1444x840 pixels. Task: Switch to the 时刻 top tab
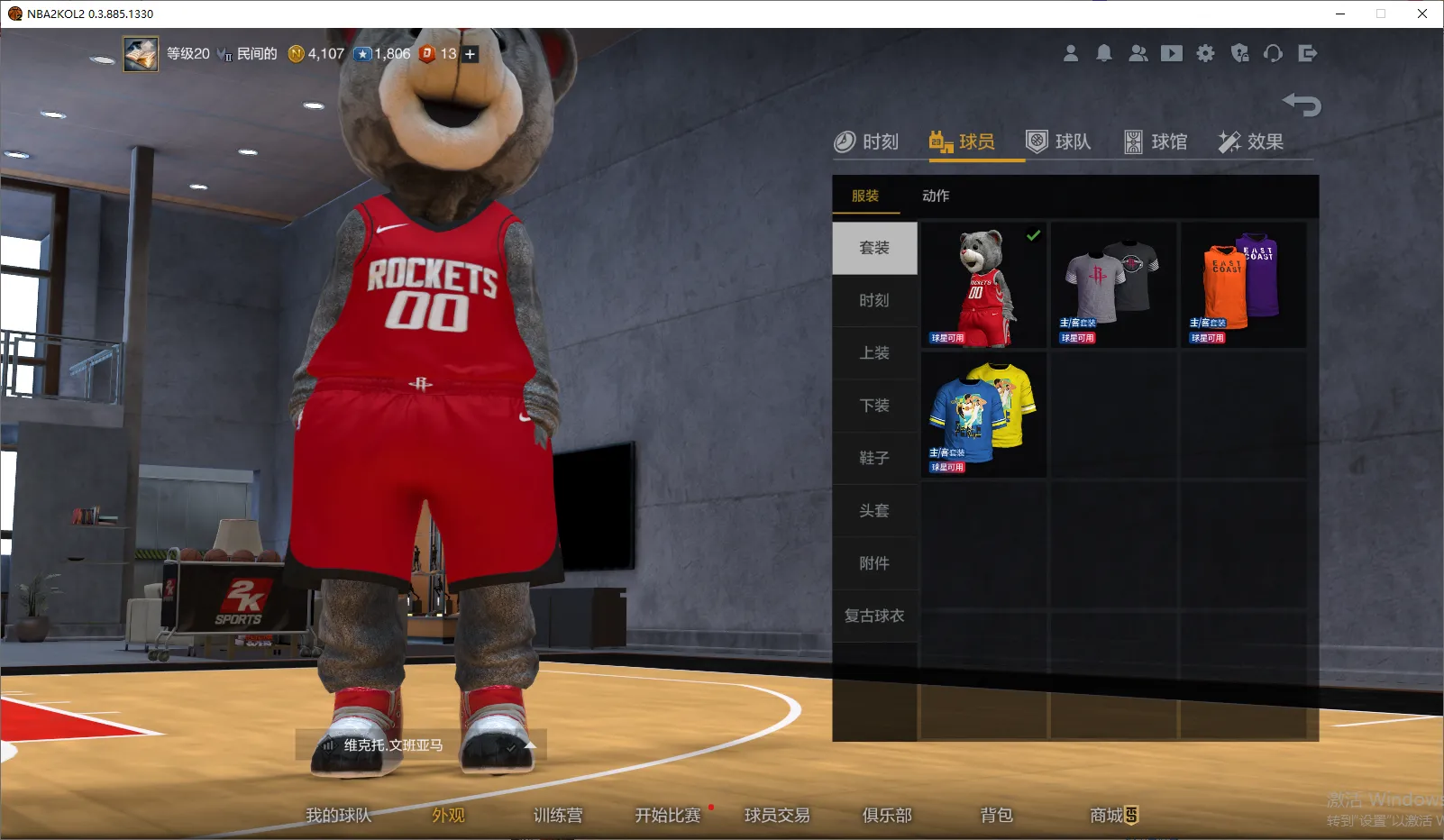[866, 142]
